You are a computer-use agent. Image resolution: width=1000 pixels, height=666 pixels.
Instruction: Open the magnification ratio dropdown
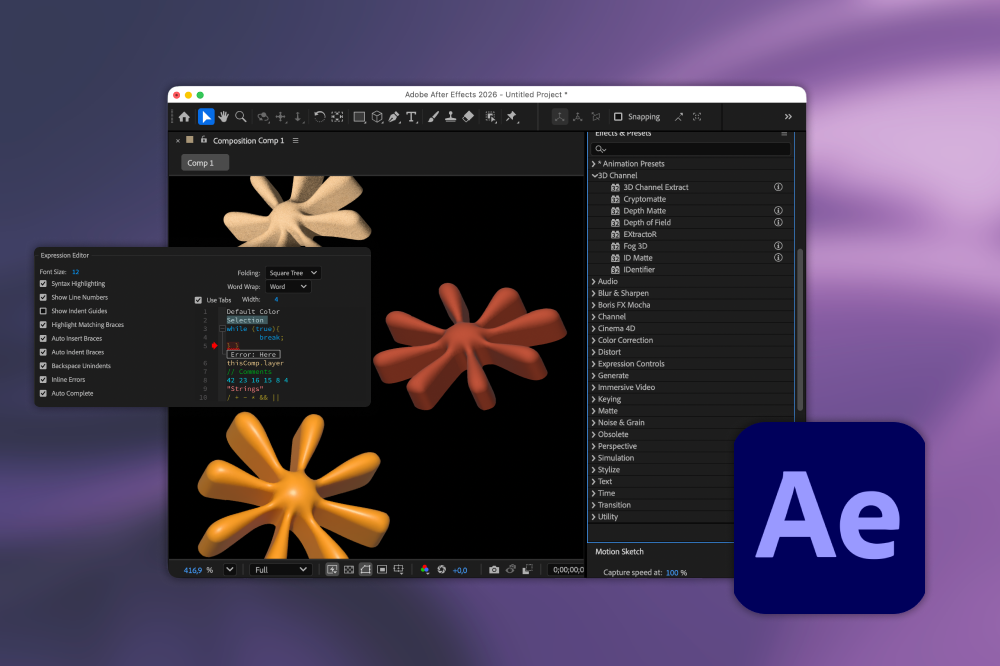pyautogui.click(x=230, y=570)
